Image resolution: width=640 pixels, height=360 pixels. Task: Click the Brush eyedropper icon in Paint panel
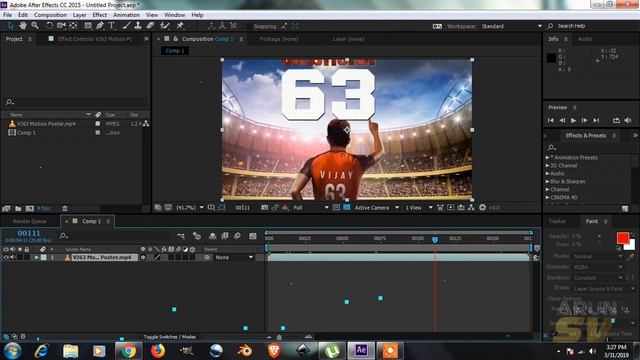click(631, 257)
